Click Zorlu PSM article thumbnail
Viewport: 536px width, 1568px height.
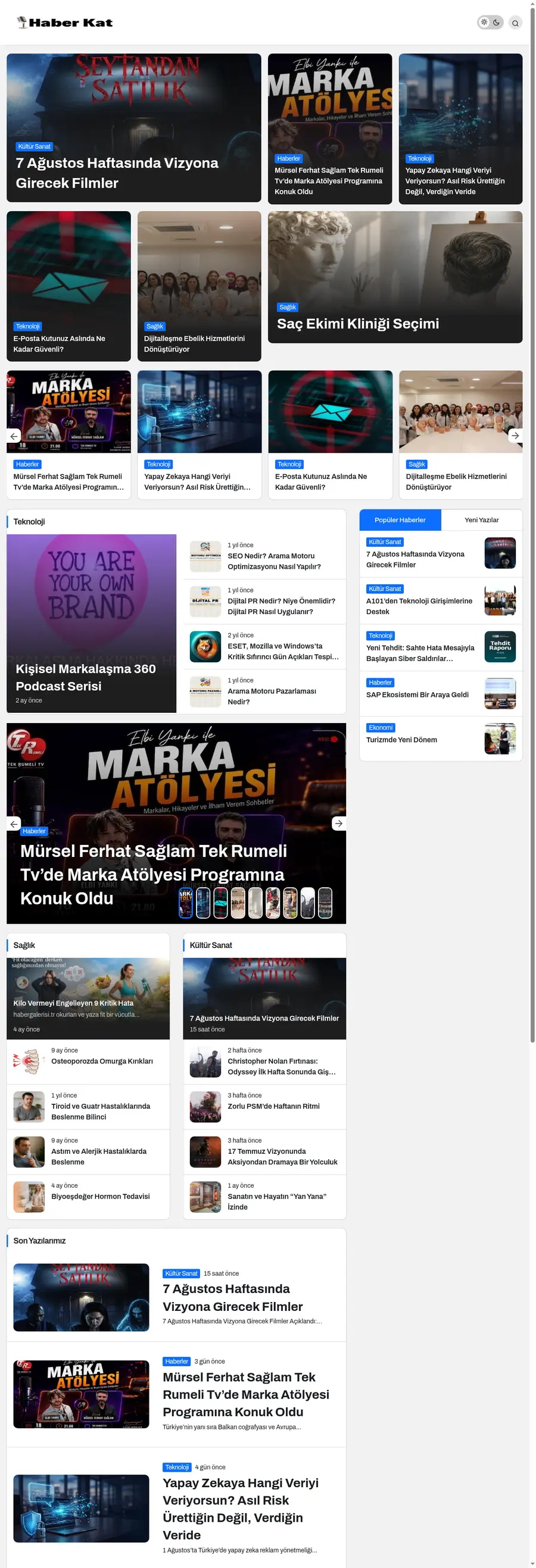(205, 1107)
